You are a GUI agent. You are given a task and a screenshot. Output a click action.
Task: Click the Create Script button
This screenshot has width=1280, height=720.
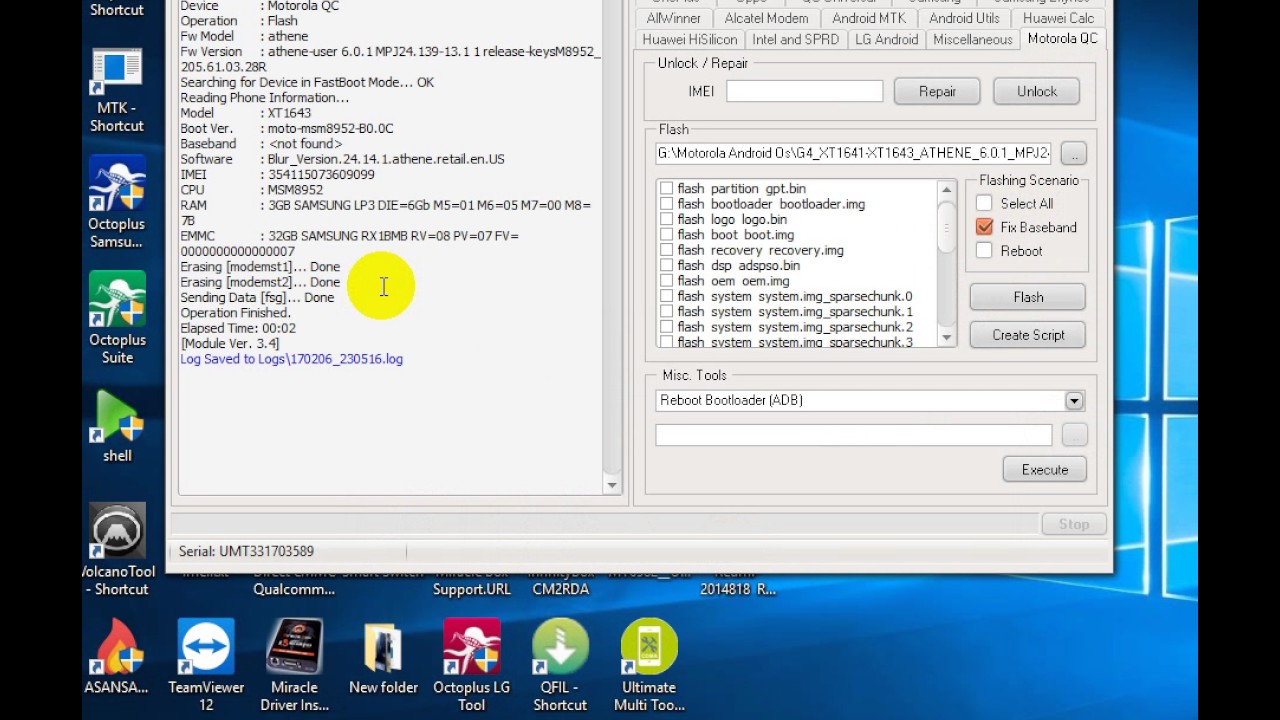pos(1028,335)
